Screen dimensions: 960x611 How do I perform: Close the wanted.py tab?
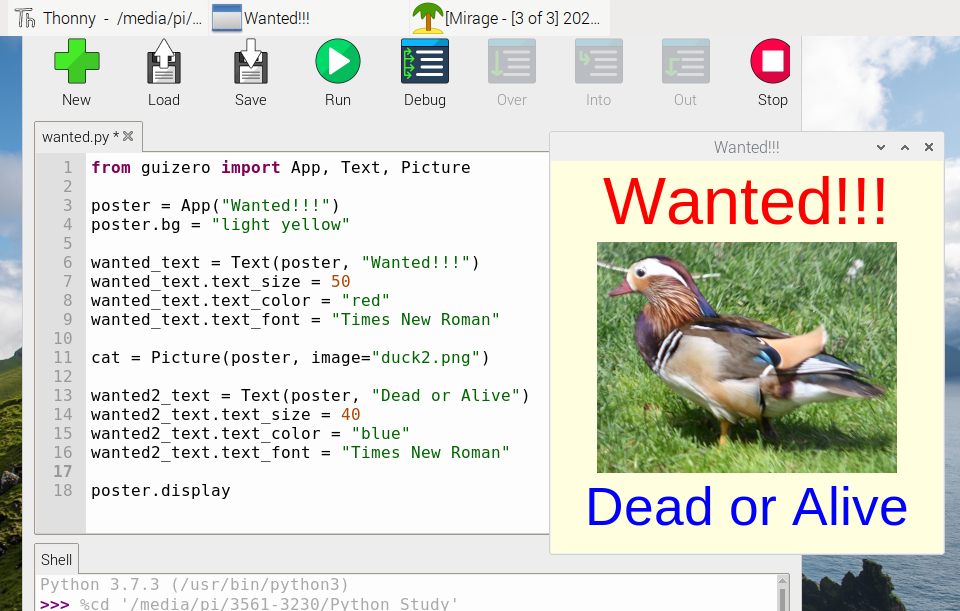click(128, 136)
